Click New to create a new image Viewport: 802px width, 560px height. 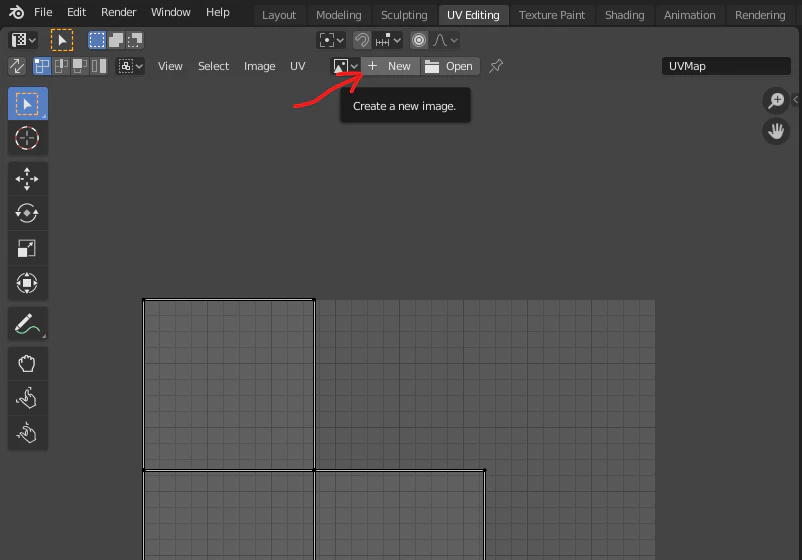coord(390,66)
